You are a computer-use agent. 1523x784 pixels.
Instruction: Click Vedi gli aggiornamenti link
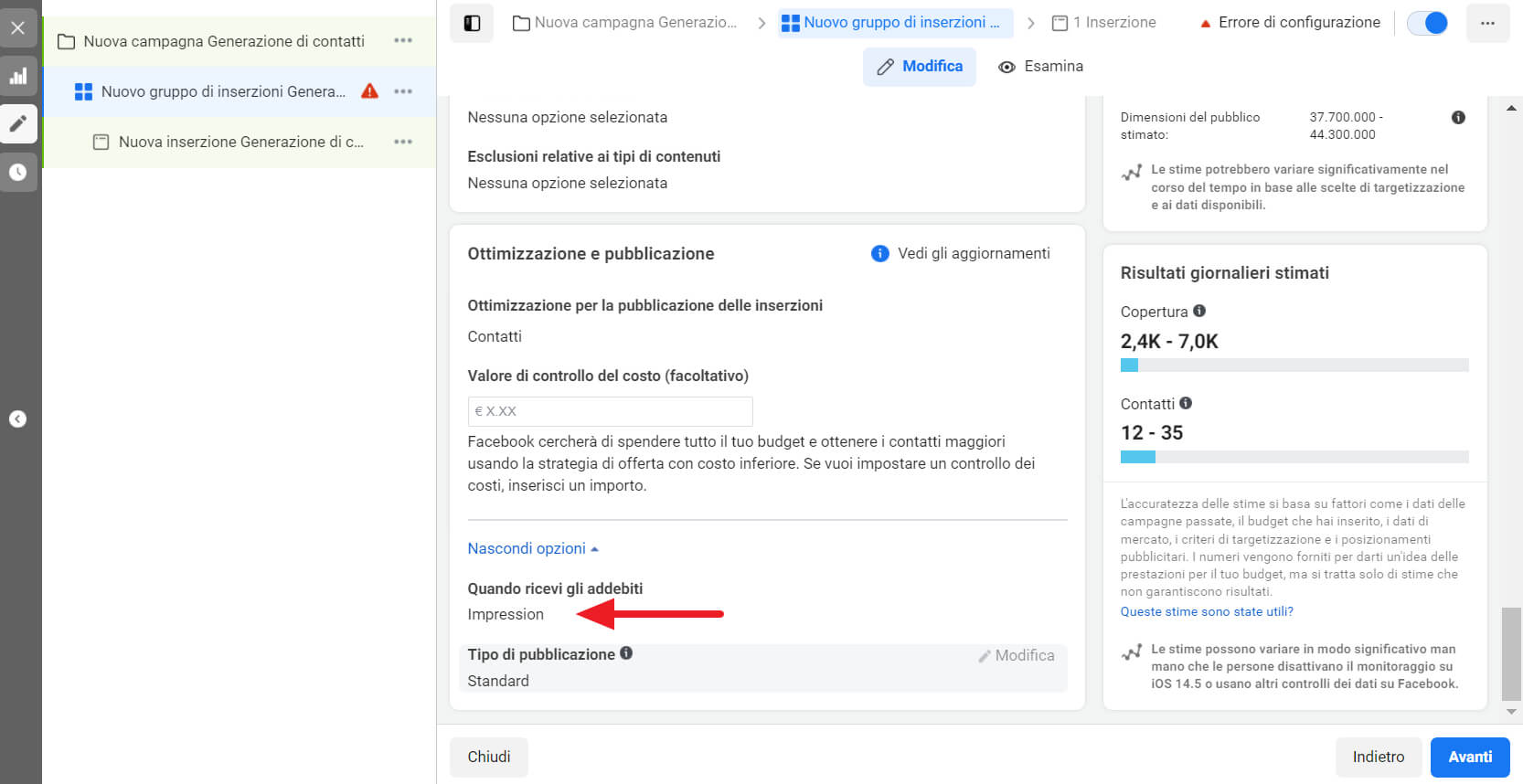(x=974, y=253)
